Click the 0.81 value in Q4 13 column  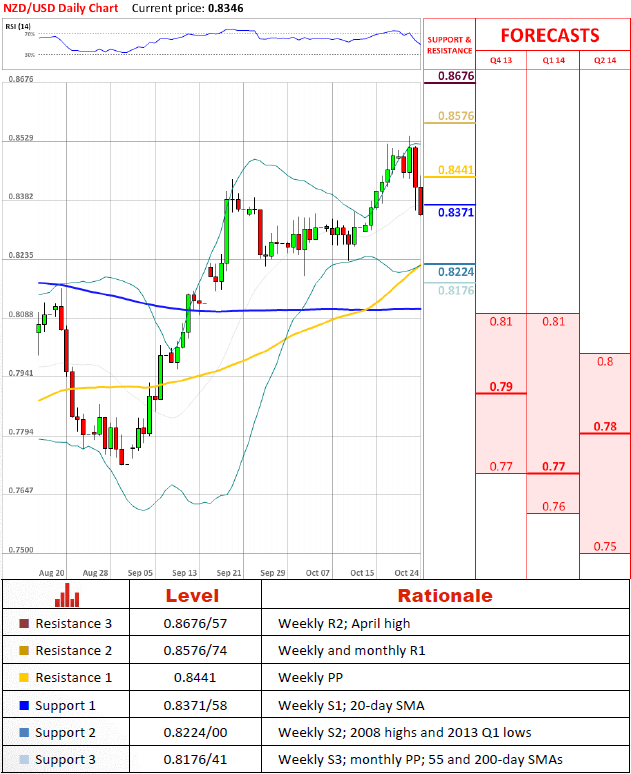point(501,322)
